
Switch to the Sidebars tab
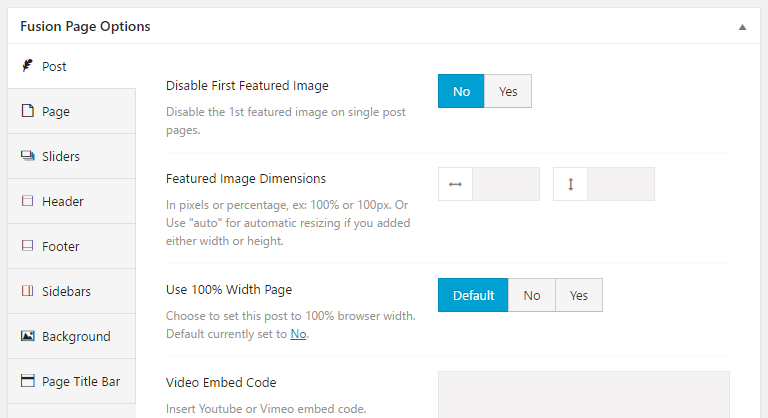[72, 291]
